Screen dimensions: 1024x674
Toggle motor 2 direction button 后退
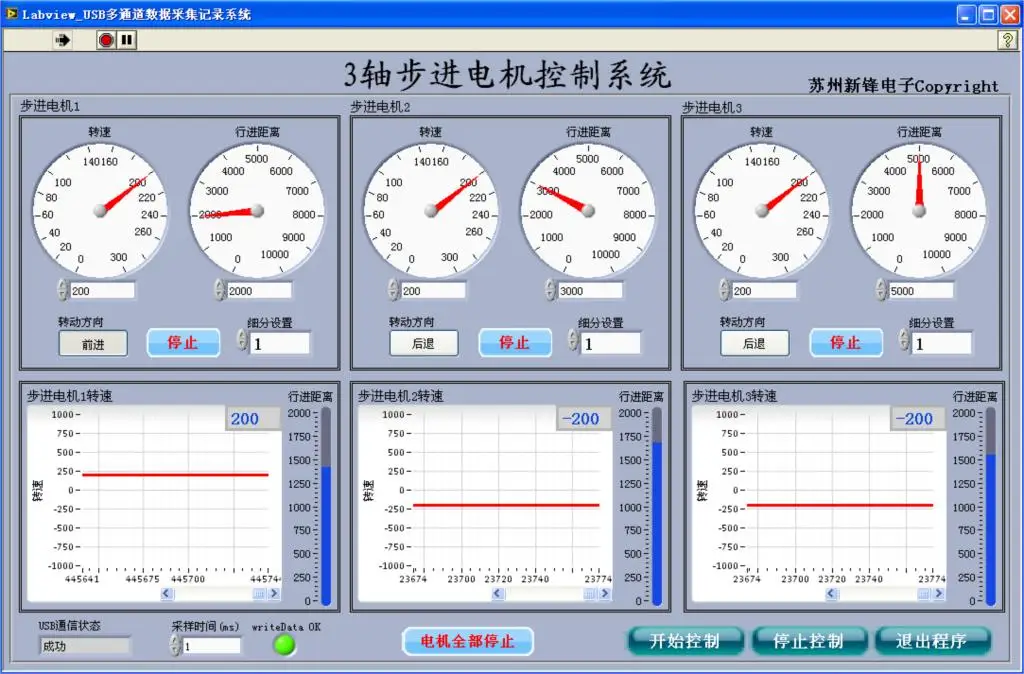(424, 344)
